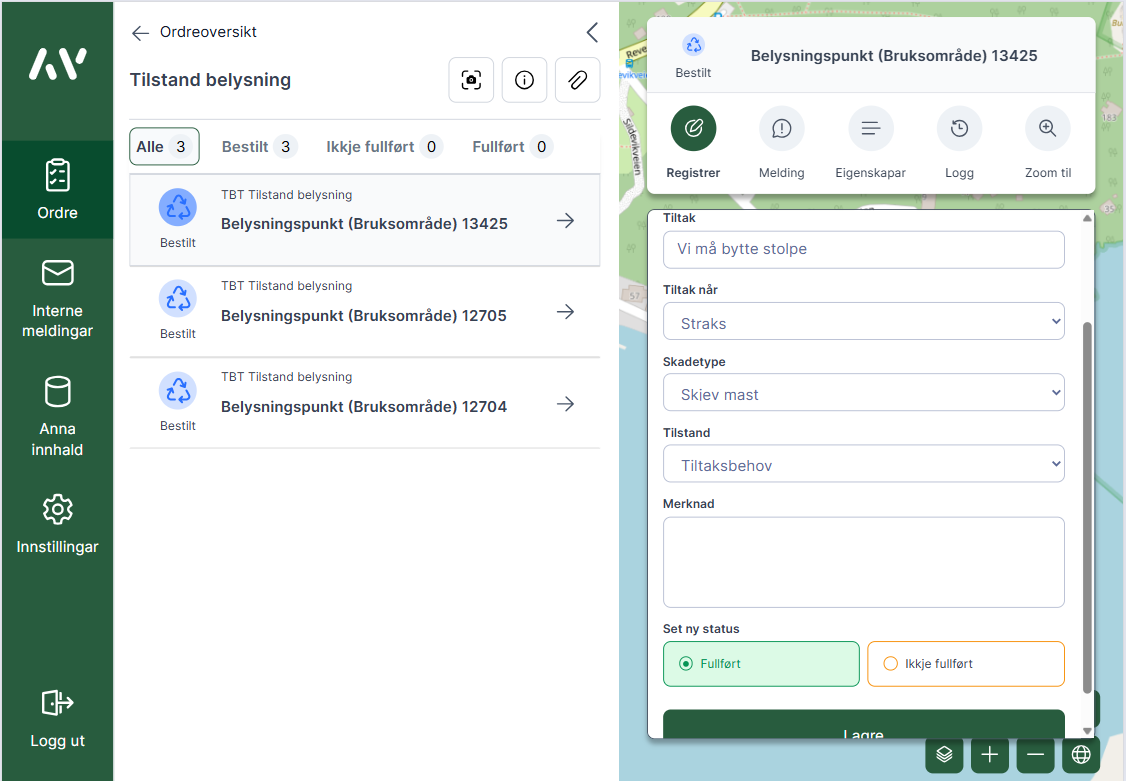Image resolution: width=1126 pixels, height=781 pixels.
Task: Show Eigenskapar for the lighting point
Action: coord(870,129)
